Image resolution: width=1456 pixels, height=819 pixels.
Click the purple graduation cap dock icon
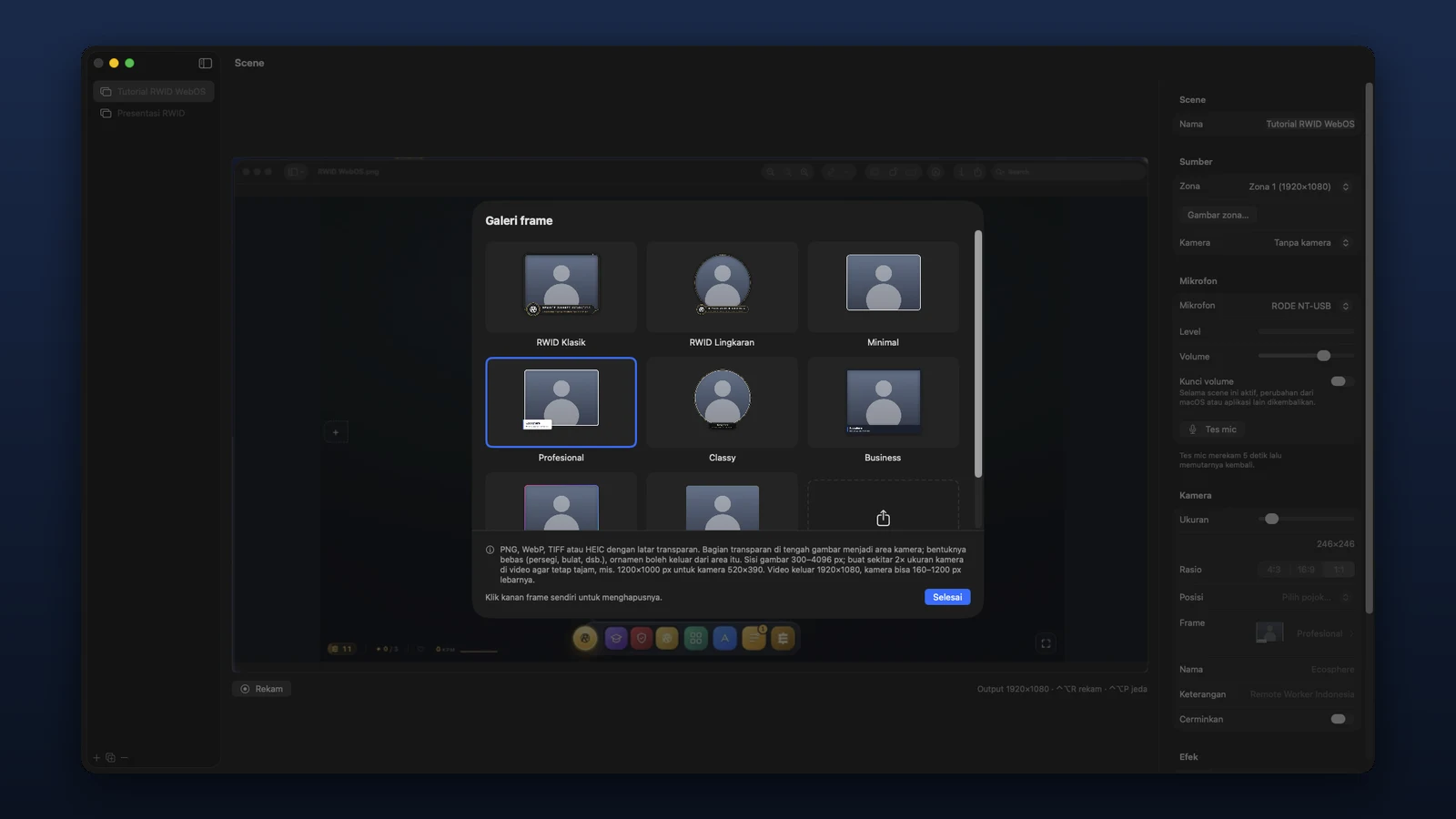point(616,638)
